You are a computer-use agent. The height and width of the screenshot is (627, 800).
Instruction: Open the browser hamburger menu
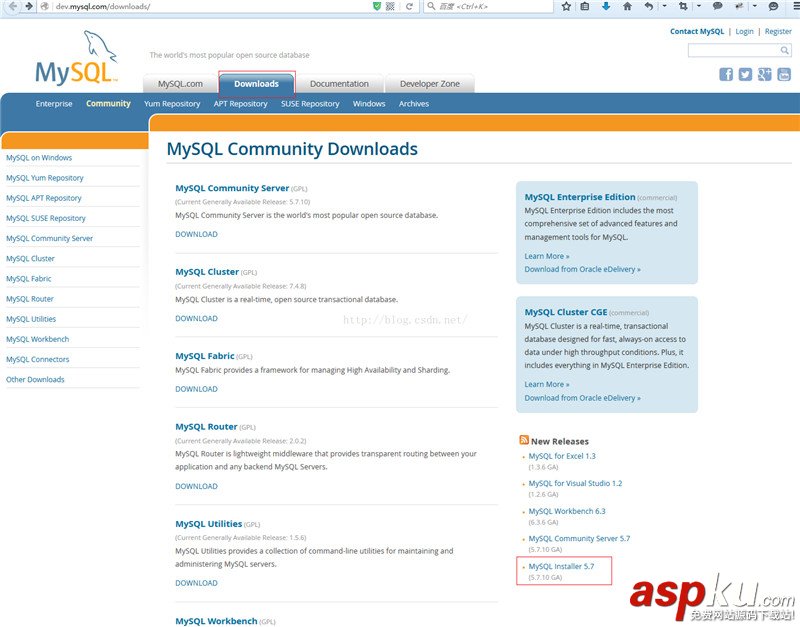coord(796,6)
